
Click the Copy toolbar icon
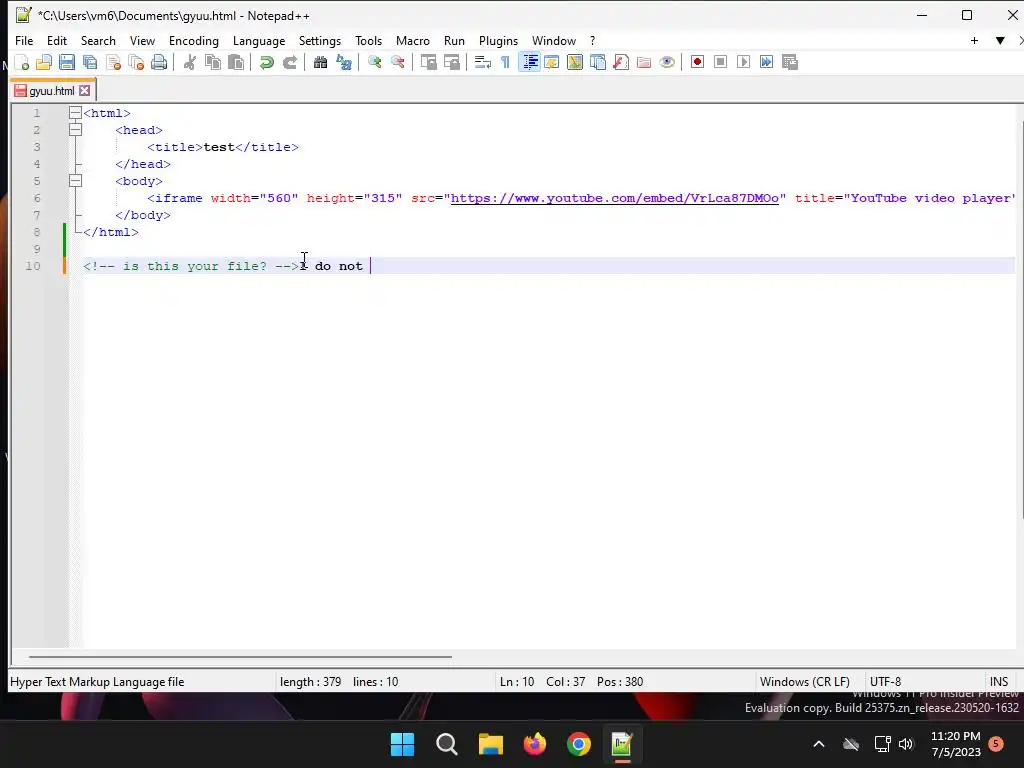pyautogui.click(x=212, y=62)
